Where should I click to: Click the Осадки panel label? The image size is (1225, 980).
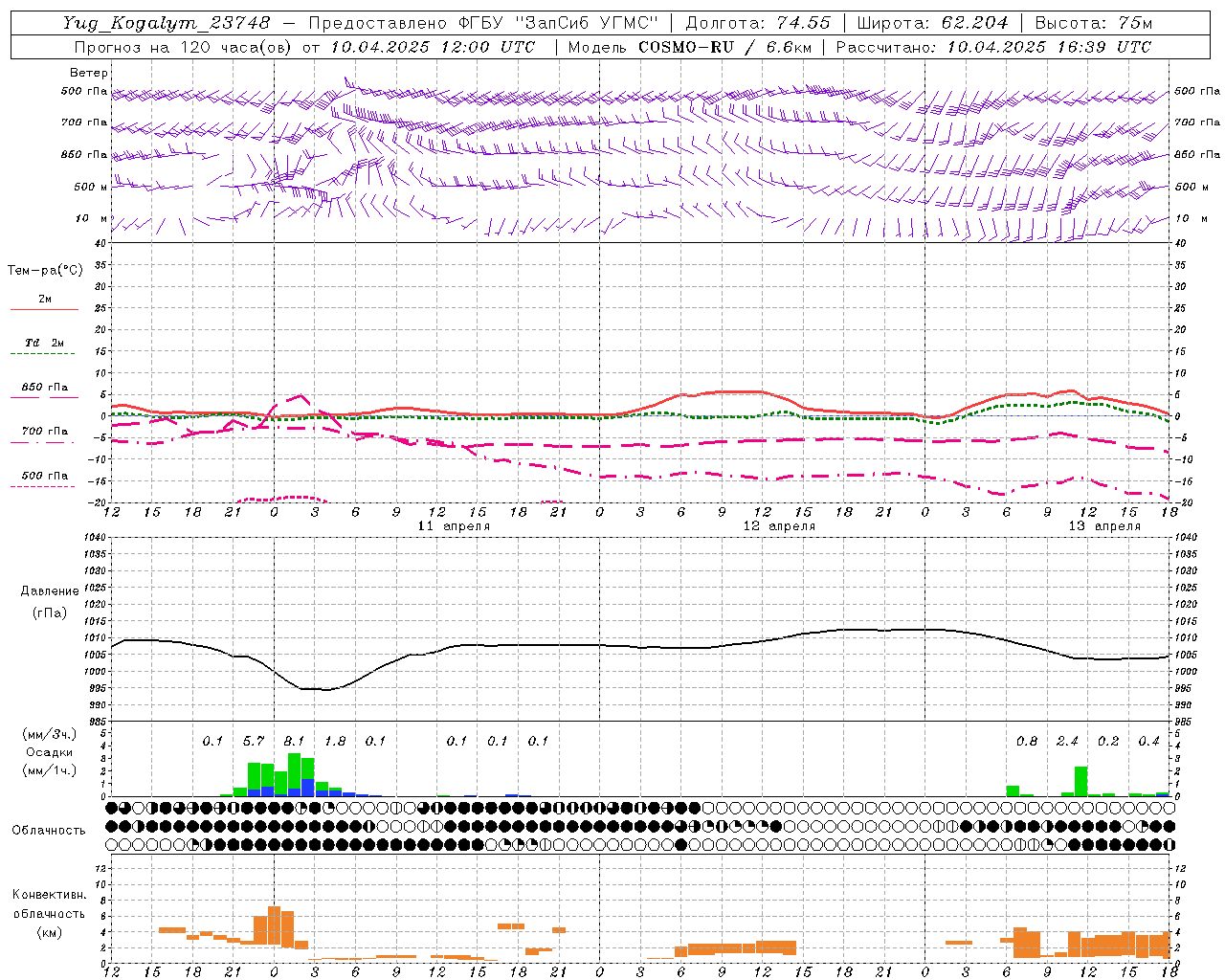(x=50, y=752)
